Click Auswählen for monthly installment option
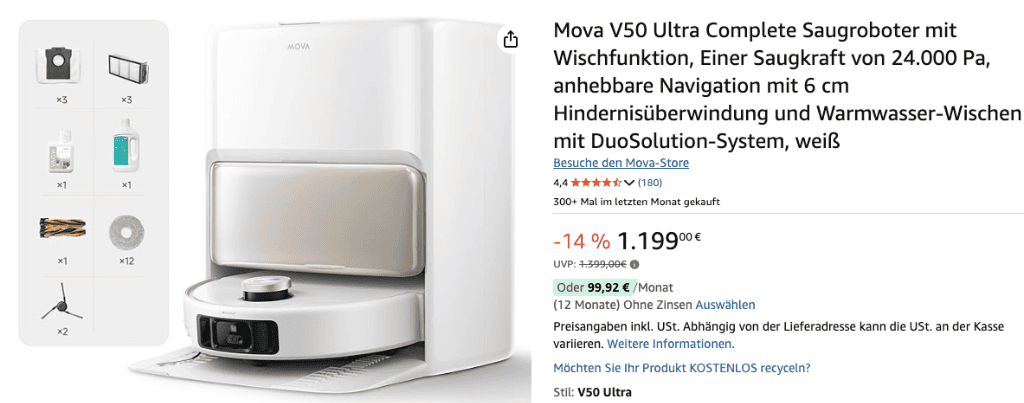 point(726,304)
